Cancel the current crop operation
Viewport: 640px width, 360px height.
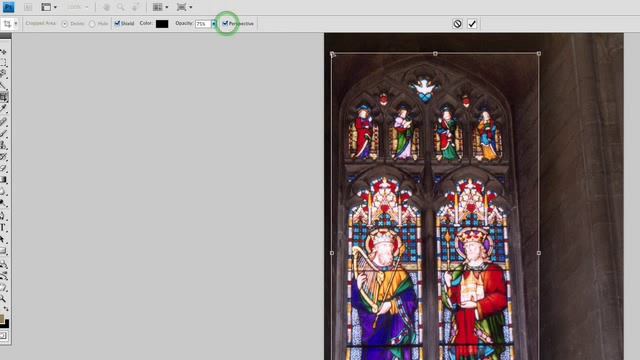(457, 24)
